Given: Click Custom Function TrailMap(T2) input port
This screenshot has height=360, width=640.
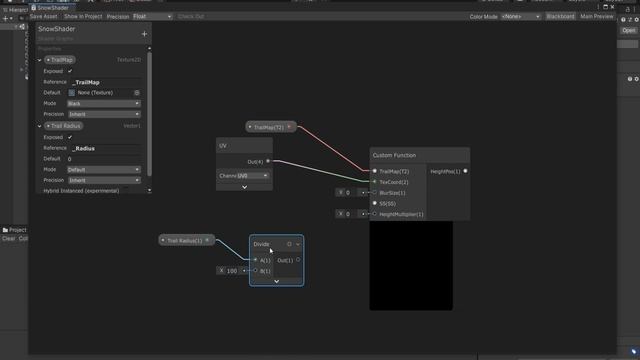Looking at the screenshot, I should coord(375,171).
